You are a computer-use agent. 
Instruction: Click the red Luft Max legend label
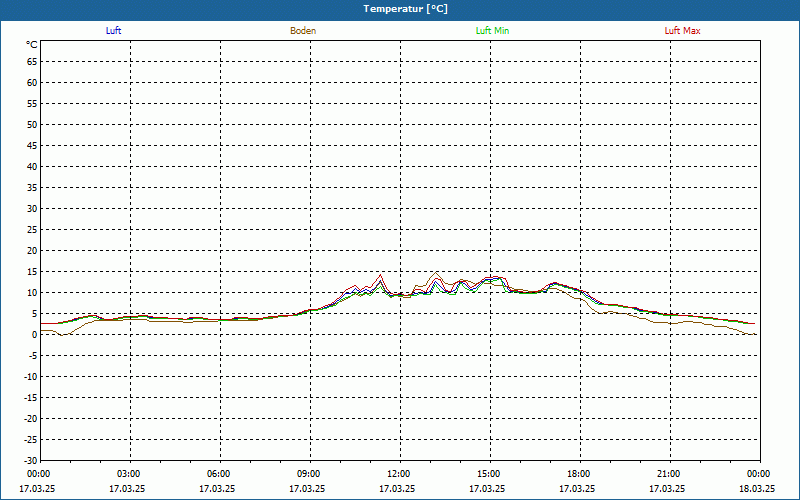(682, 31)
